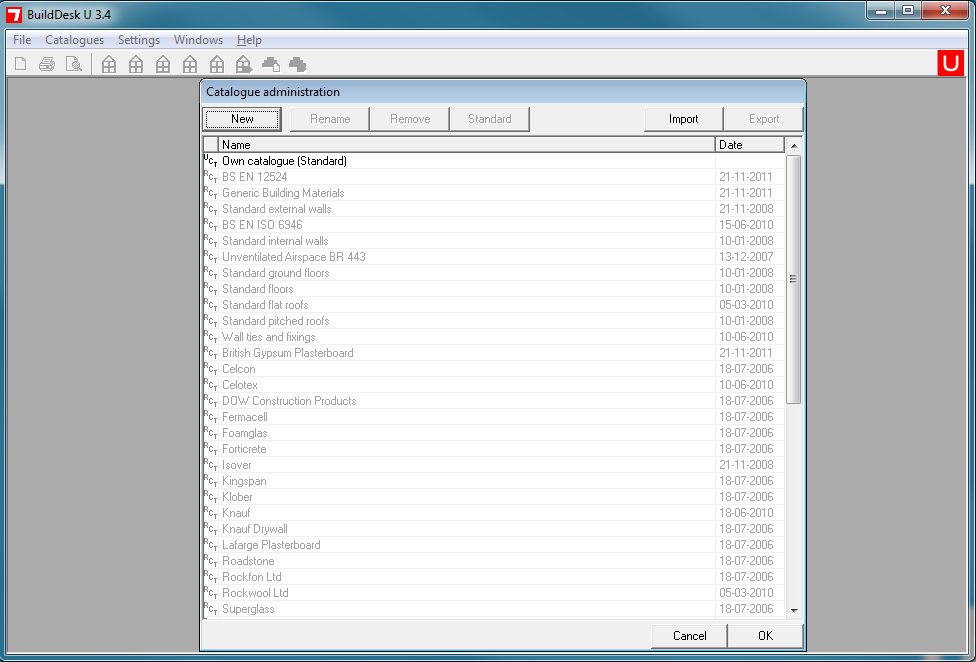Open the Windows menu
The width and height of the screenshot is (976, 662).
coord(199,40)
